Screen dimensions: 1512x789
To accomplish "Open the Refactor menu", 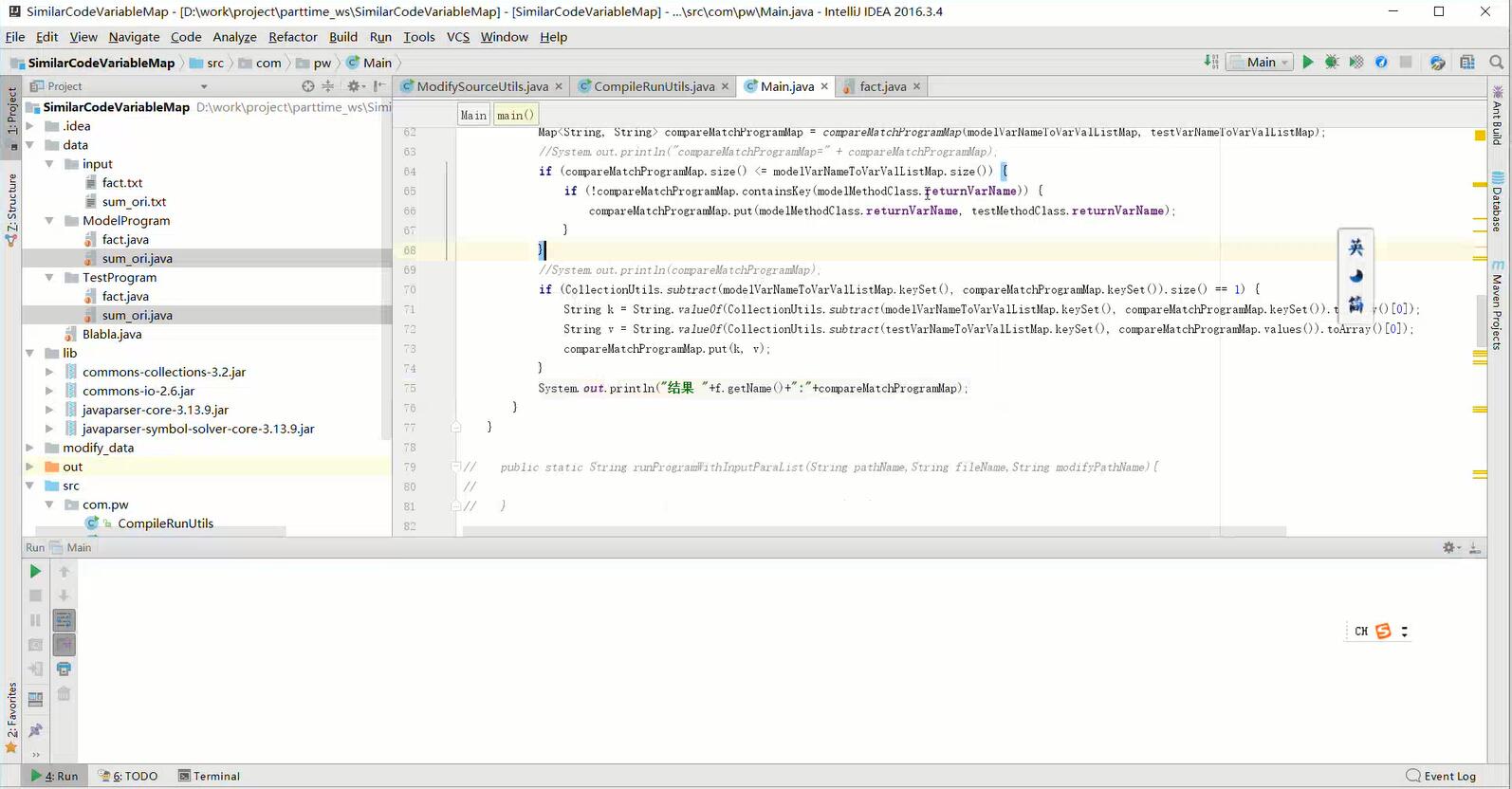I will coord(293,37).
